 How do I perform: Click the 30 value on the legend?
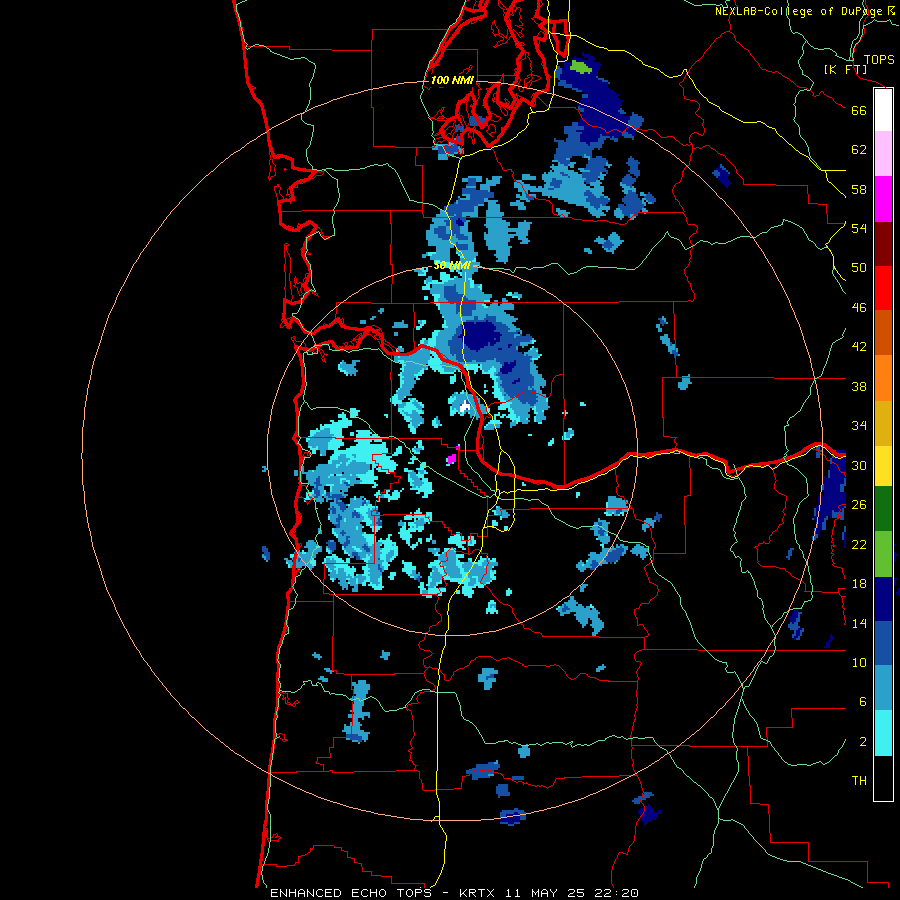(x=859, y=465)
